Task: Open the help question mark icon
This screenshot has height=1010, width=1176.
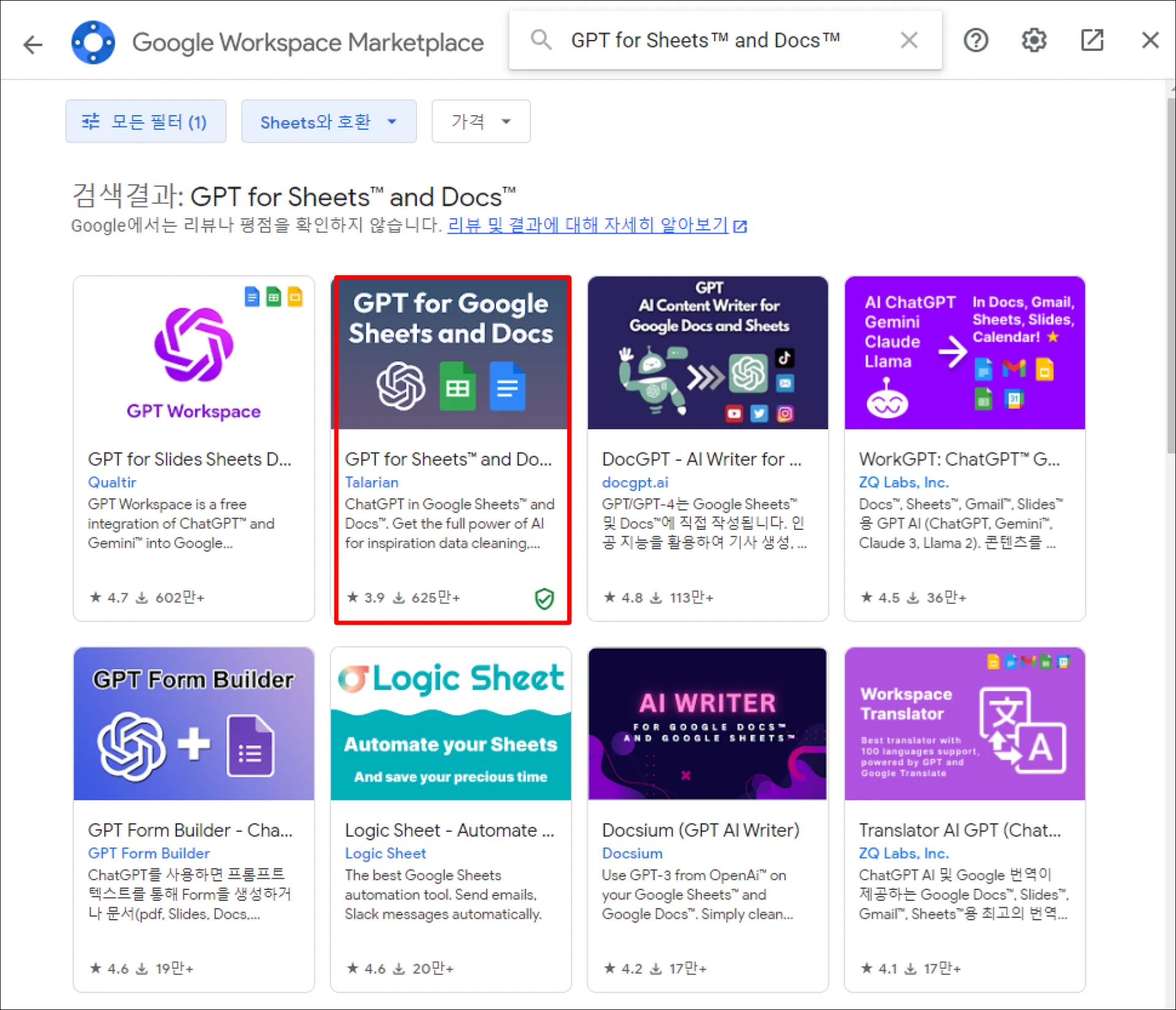Action: coord(976,40)
